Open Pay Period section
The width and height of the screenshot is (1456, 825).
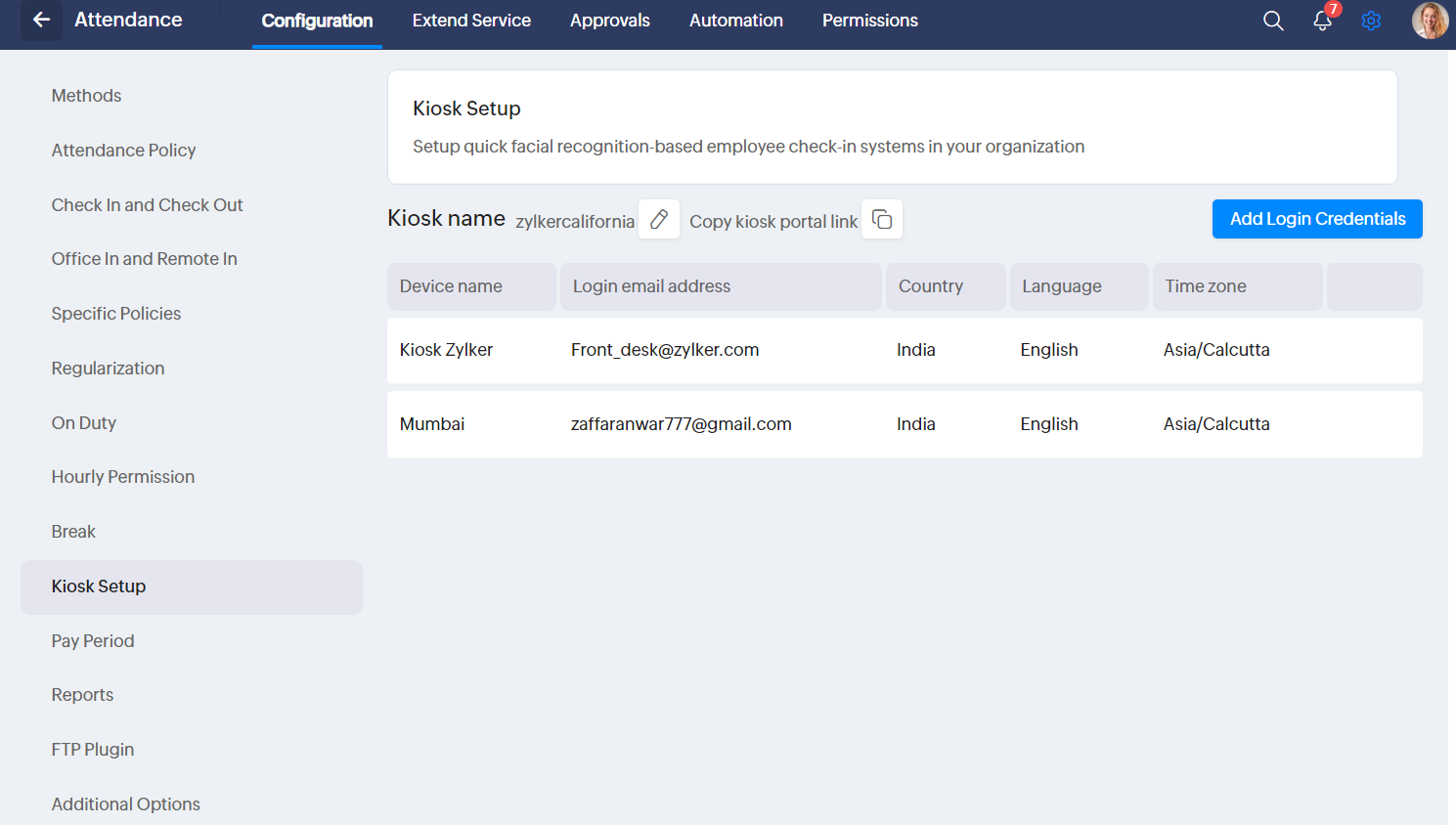click(93, 641)
